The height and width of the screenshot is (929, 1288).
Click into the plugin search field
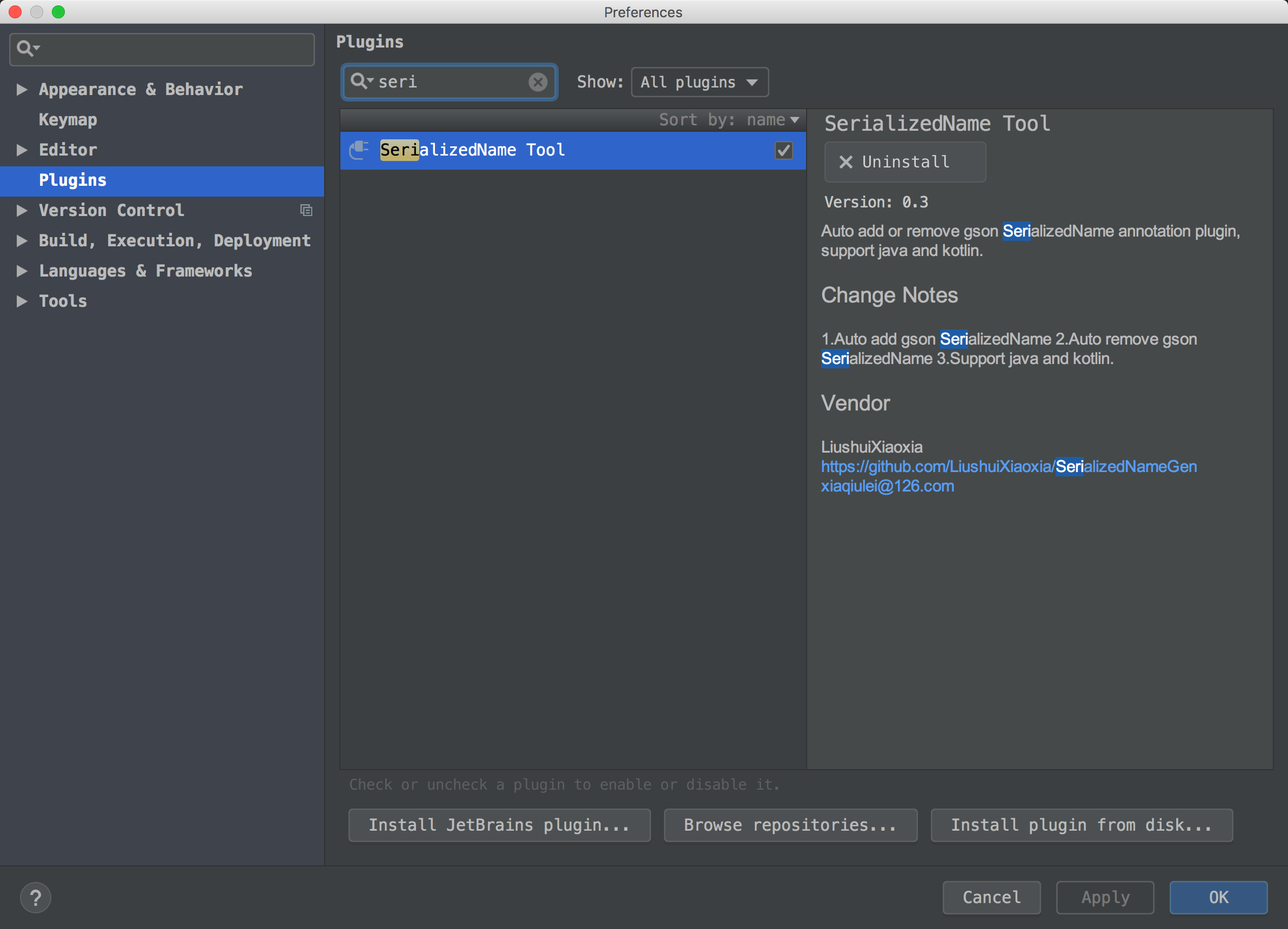coord(448,82)
